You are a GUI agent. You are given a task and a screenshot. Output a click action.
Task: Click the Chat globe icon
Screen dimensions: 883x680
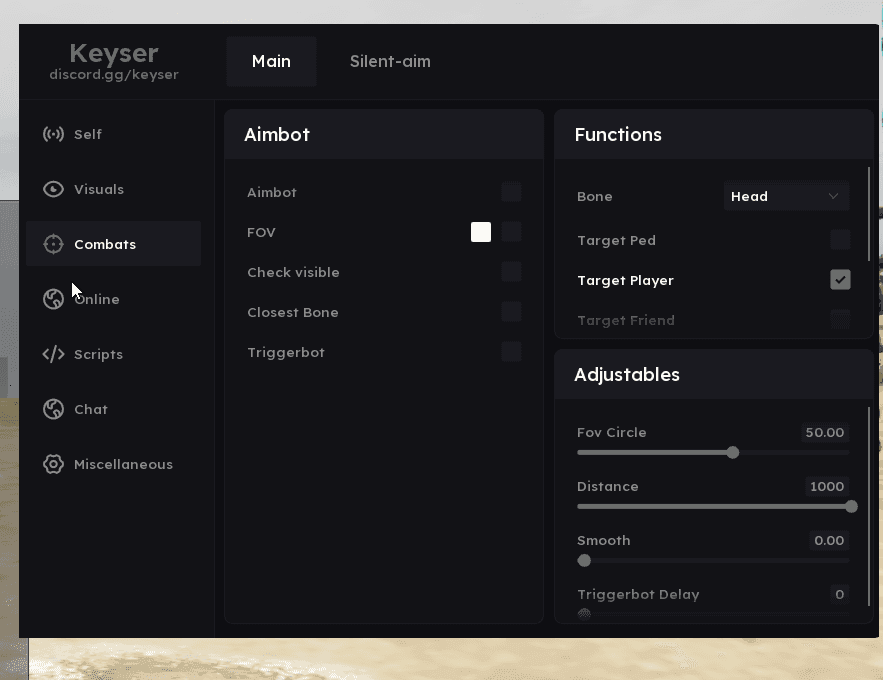(53, 409)
